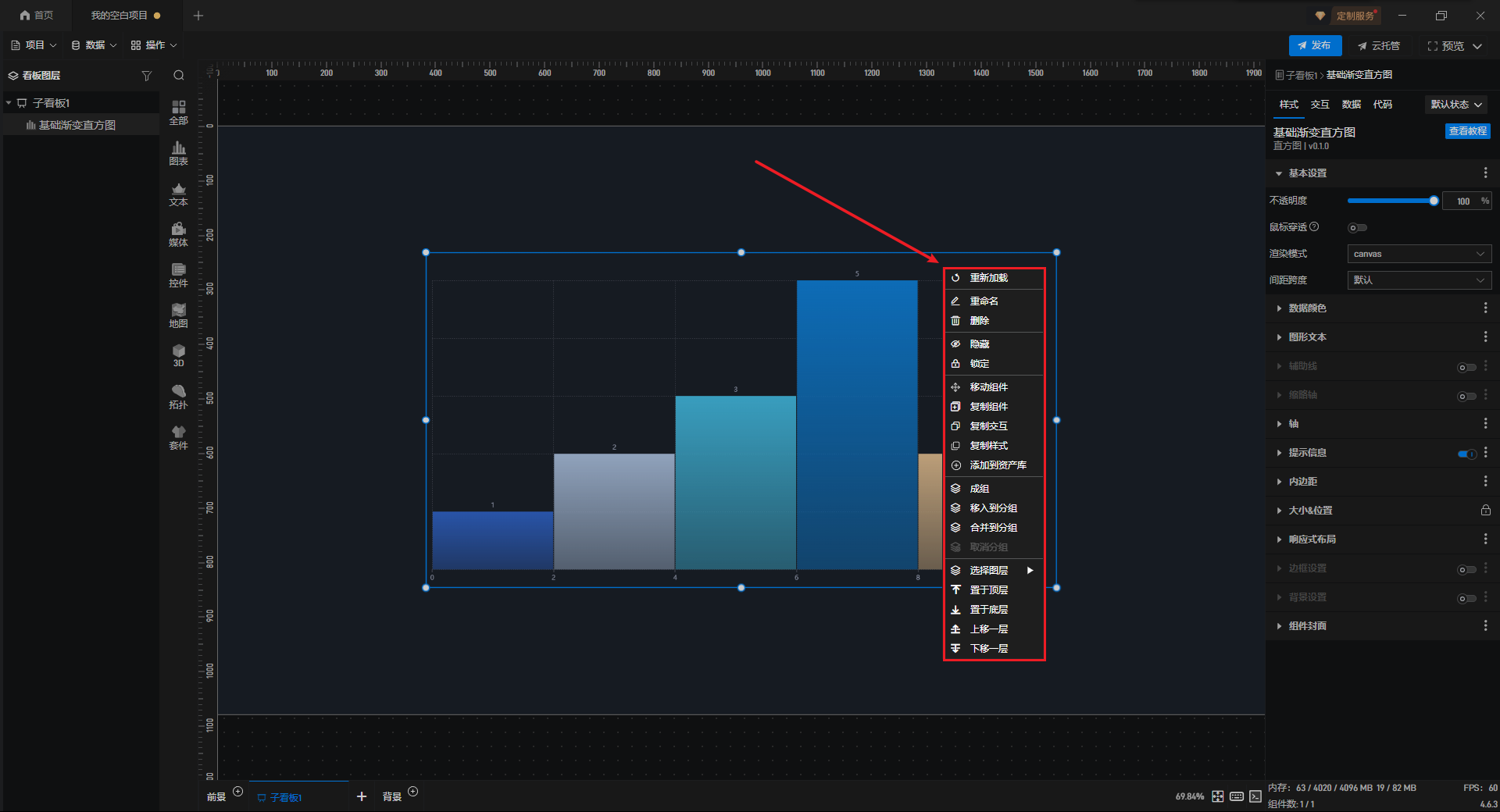This screenshot has width=1500, height=812.
Task: Add a new project tab with plus
Action: pos(198,16)
